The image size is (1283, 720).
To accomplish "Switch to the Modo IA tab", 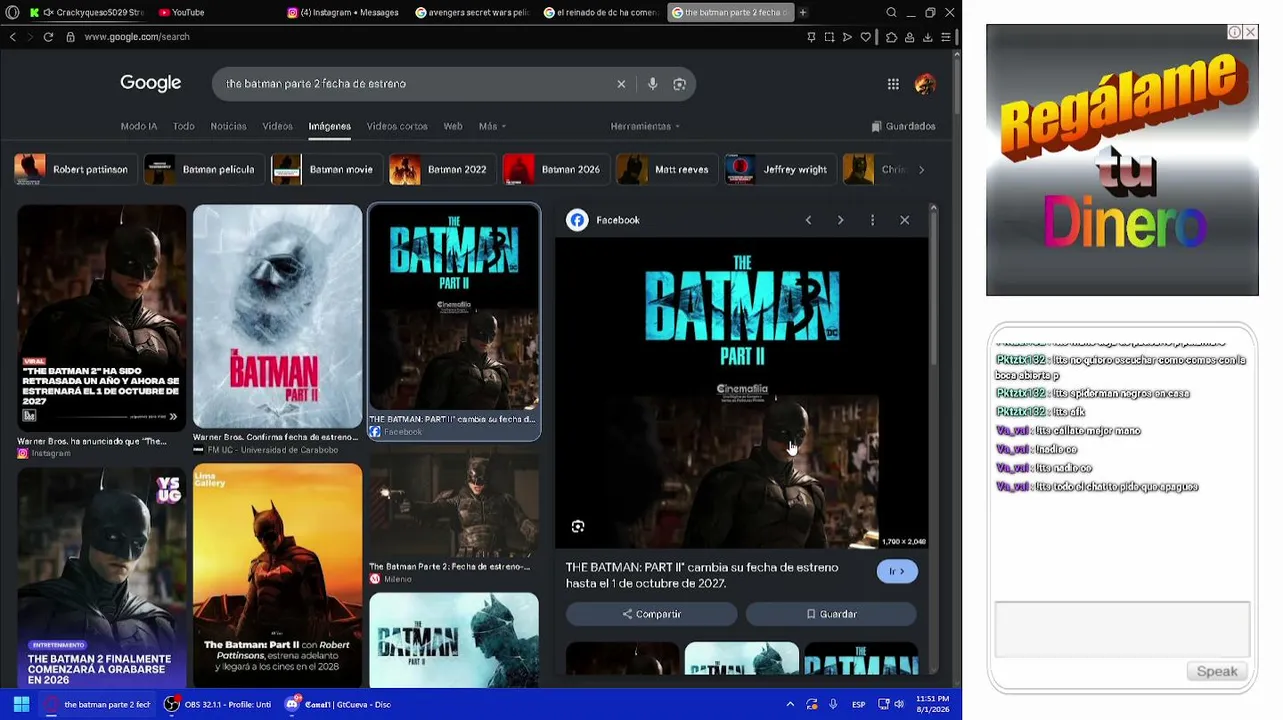I will [139, 126].
